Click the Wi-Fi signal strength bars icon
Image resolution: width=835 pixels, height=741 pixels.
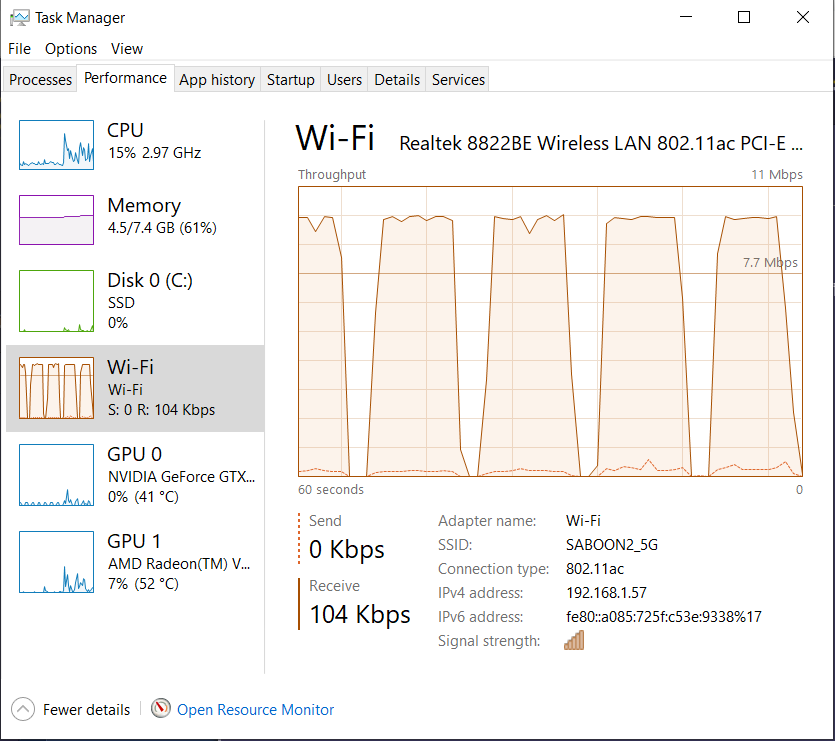[x=574, y=641]
